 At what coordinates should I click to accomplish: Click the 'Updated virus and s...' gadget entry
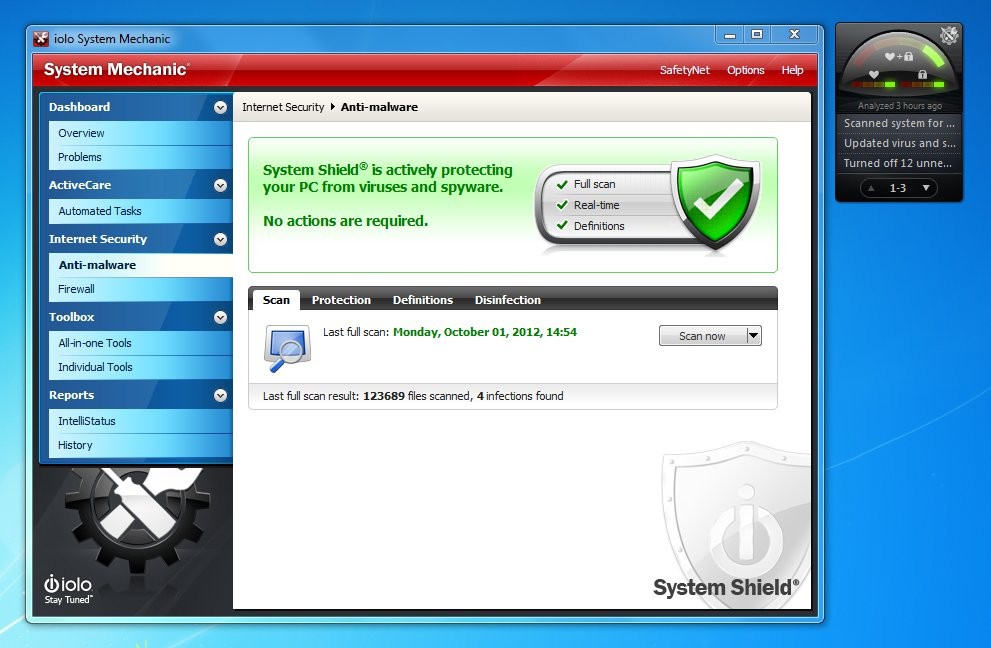click(899, 144)
